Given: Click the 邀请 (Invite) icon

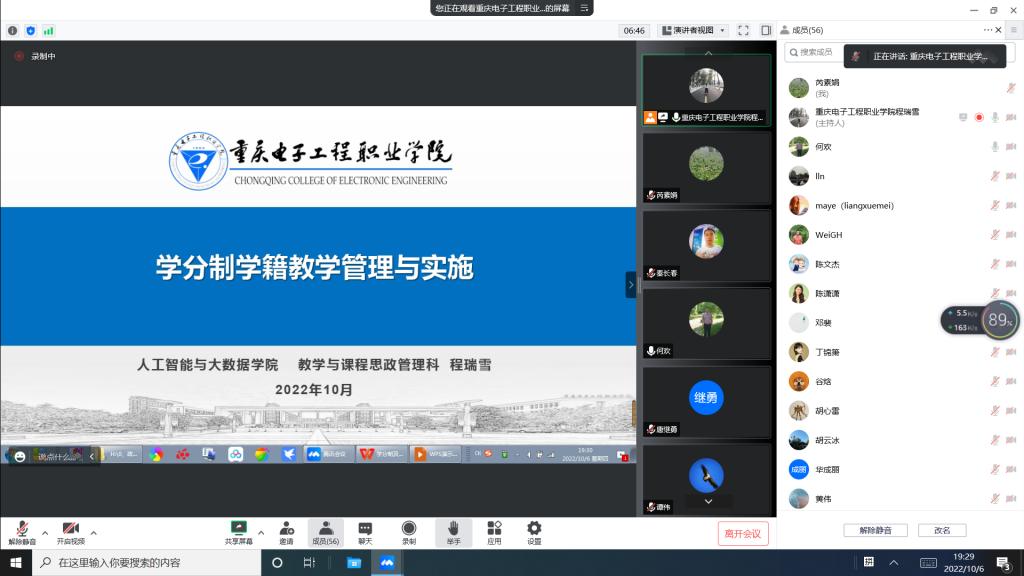Looking at the screenshot, I should pos(286,531).
